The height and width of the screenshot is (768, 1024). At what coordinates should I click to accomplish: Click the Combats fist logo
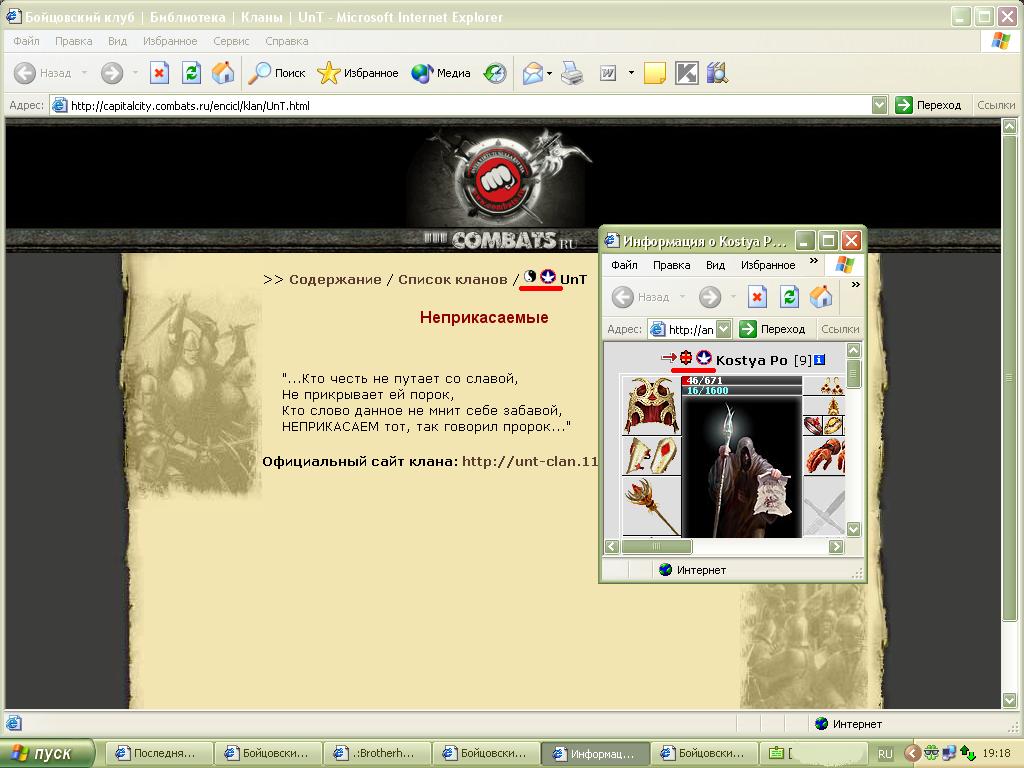pyautogui.click(x=500, y=178)
